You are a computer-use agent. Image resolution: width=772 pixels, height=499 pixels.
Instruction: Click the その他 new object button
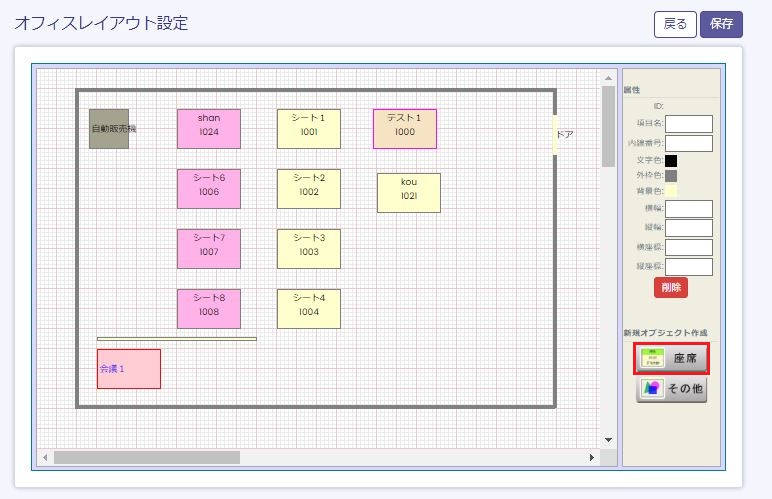(x=671, y=389)
